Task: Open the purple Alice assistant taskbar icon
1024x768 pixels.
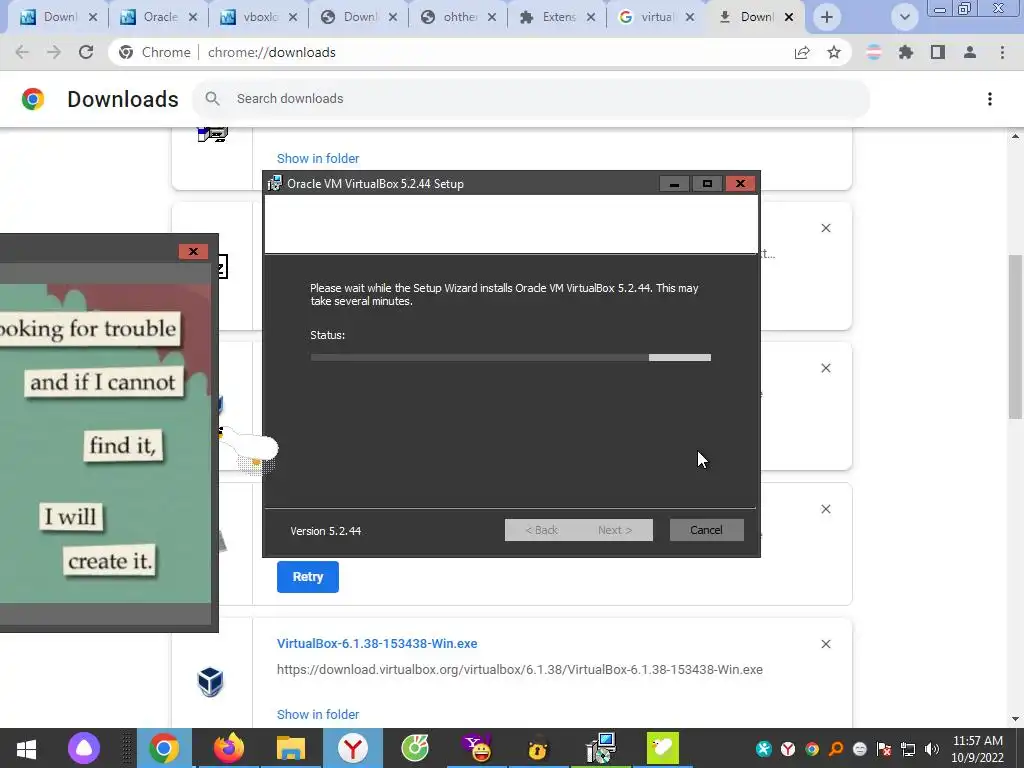Action: pos(84,748)
